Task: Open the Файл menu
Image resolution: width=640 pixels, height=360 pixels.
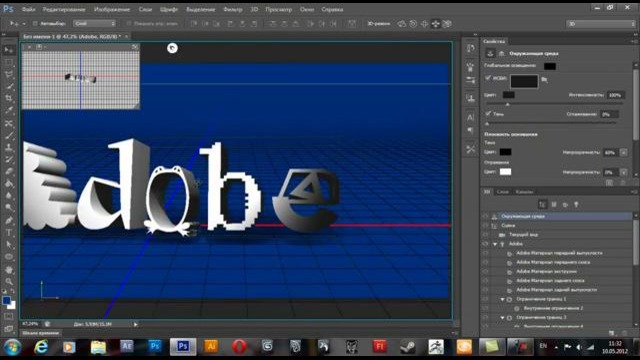Action: tap(28, 9)
